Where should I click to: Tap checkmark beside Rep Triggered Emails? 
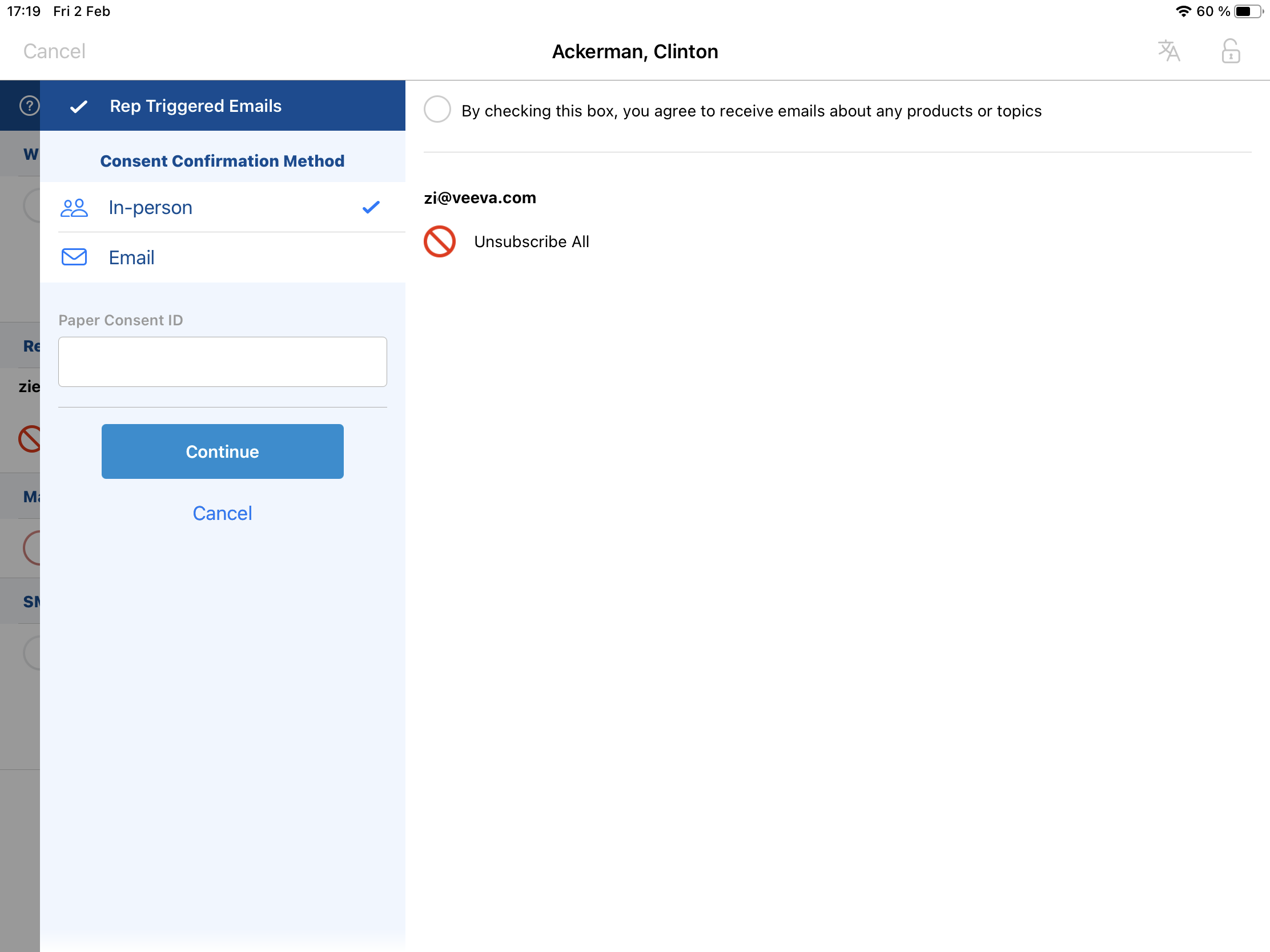pos(79,106)
